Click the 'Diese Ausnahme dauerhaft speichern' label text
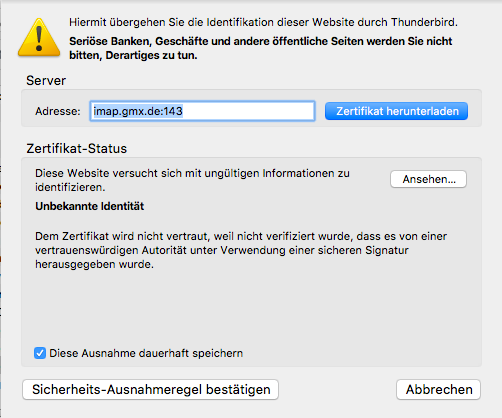 [x=146, y=353]
